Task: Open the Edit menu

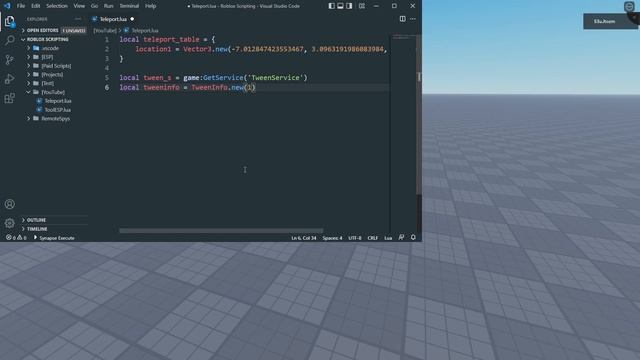Action: click(x=36, y=6)
